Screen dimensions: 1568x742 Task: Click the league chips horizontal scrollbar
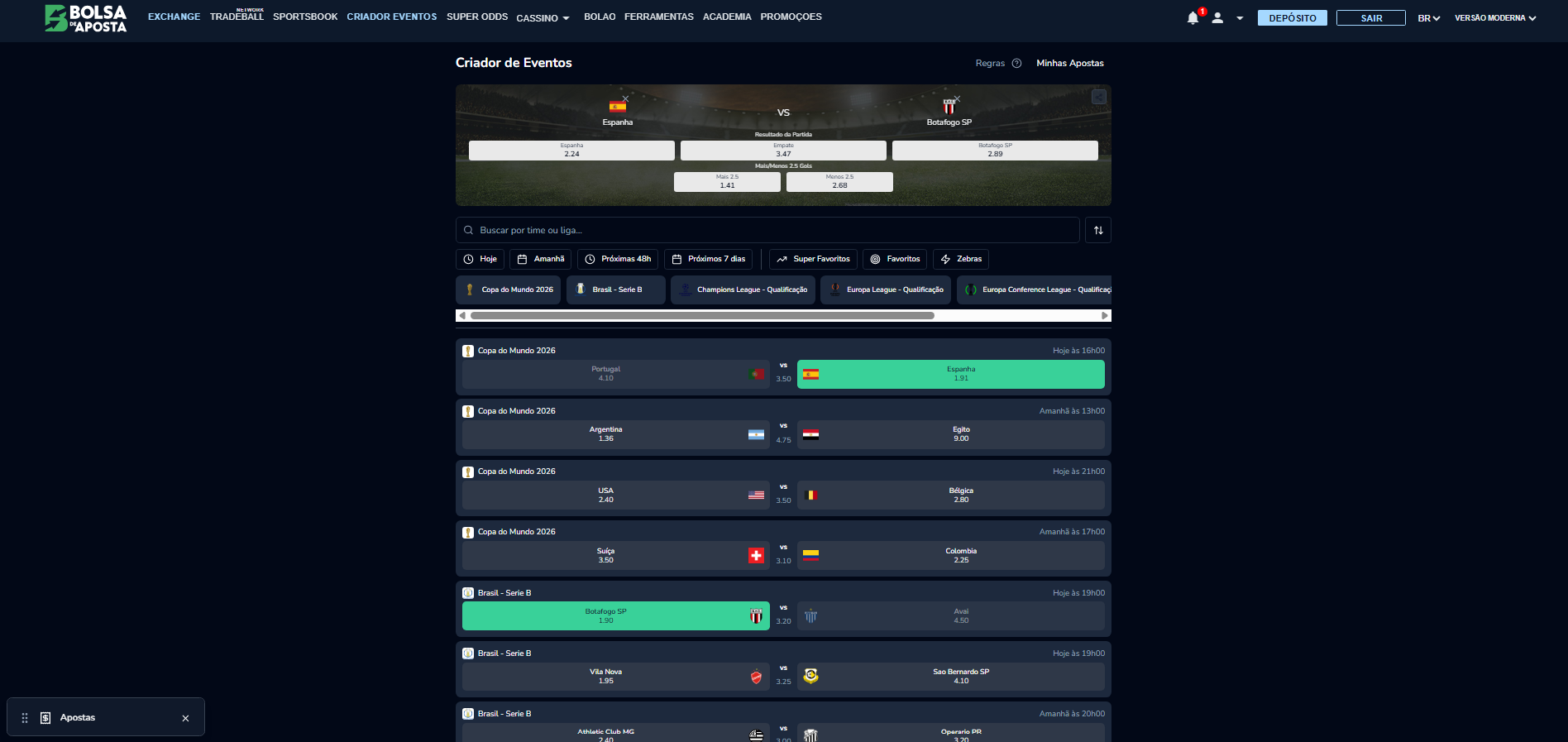(702, 315)
